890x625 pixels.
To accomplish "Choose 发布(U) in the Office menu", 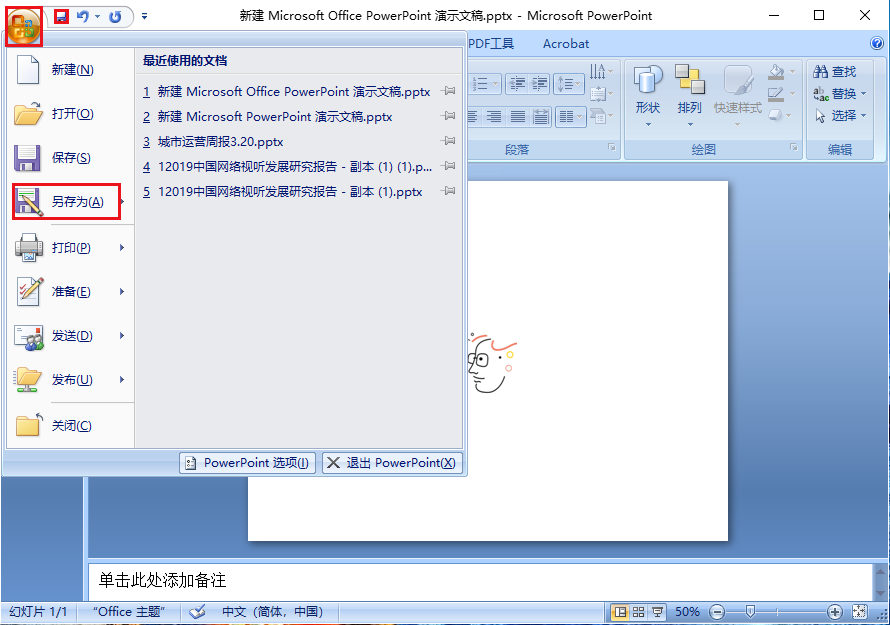I will point(70,380).
